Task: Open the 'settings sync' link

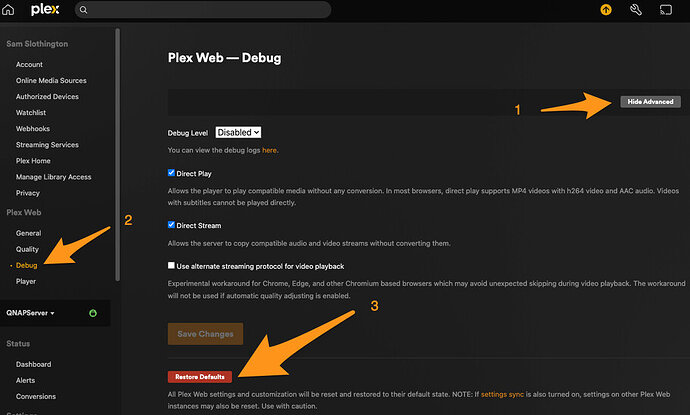Action: (502, 394)
